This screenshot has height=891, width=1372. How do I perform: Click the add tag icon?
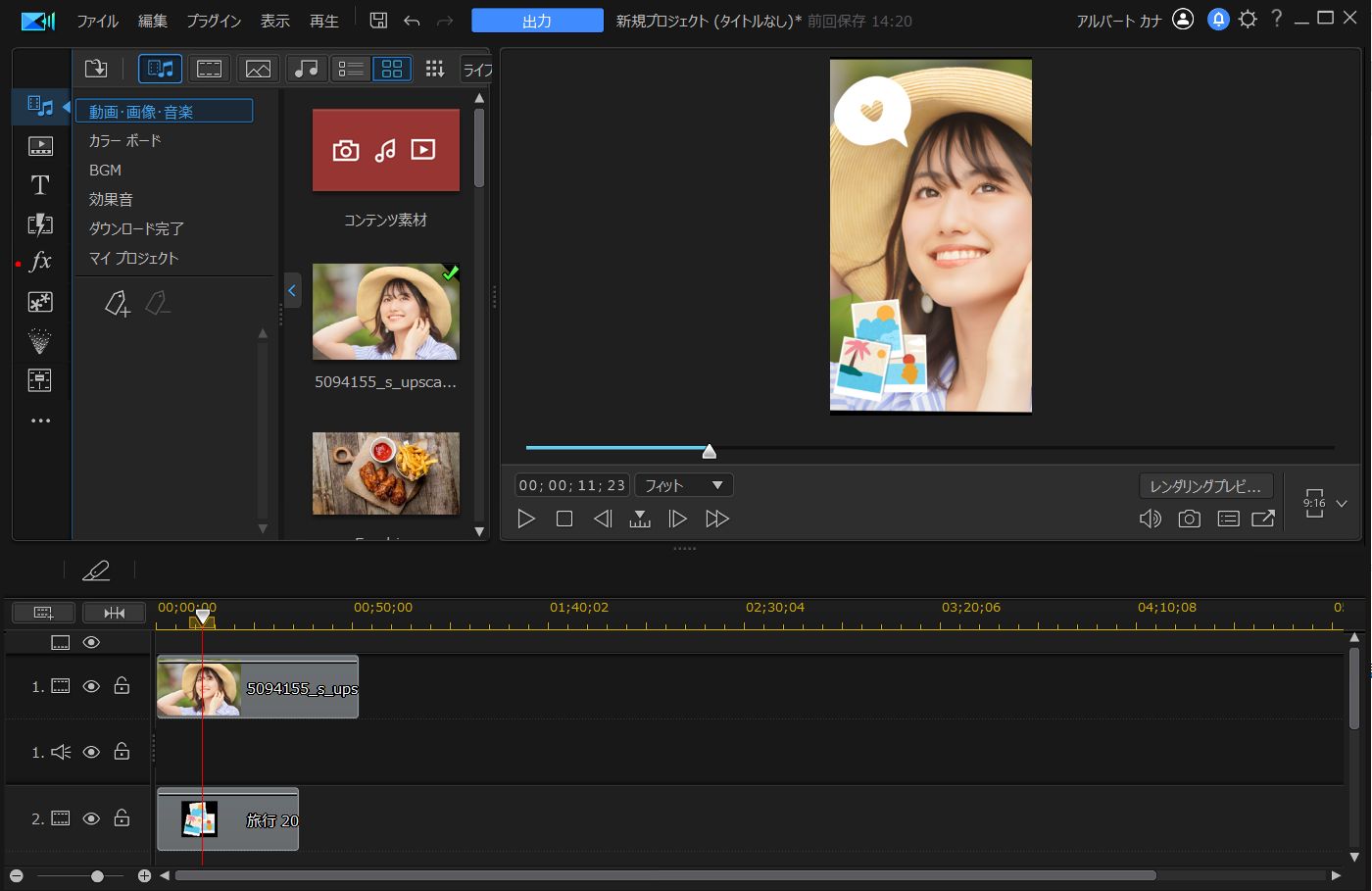[x=117, y=304]
